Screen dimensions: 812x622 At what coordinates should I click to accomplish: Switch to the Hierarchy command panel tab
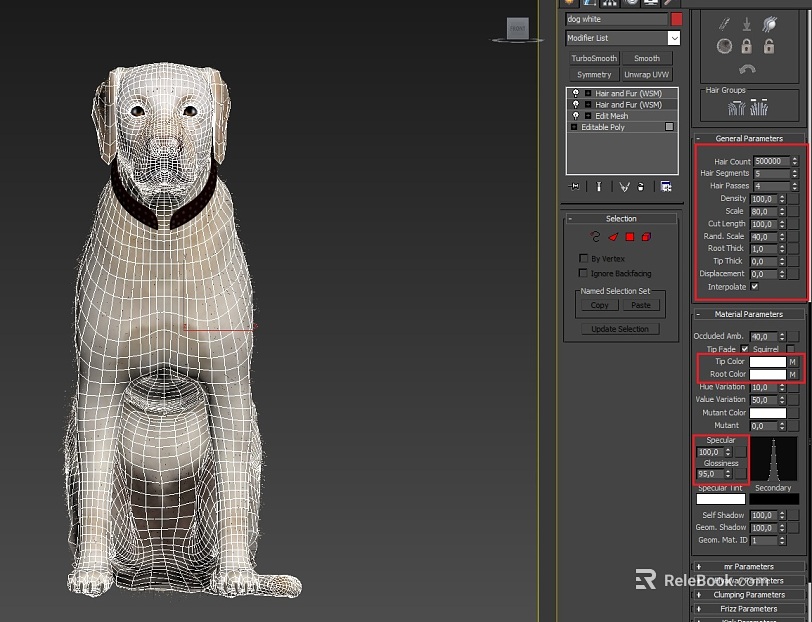pos(610,3)
